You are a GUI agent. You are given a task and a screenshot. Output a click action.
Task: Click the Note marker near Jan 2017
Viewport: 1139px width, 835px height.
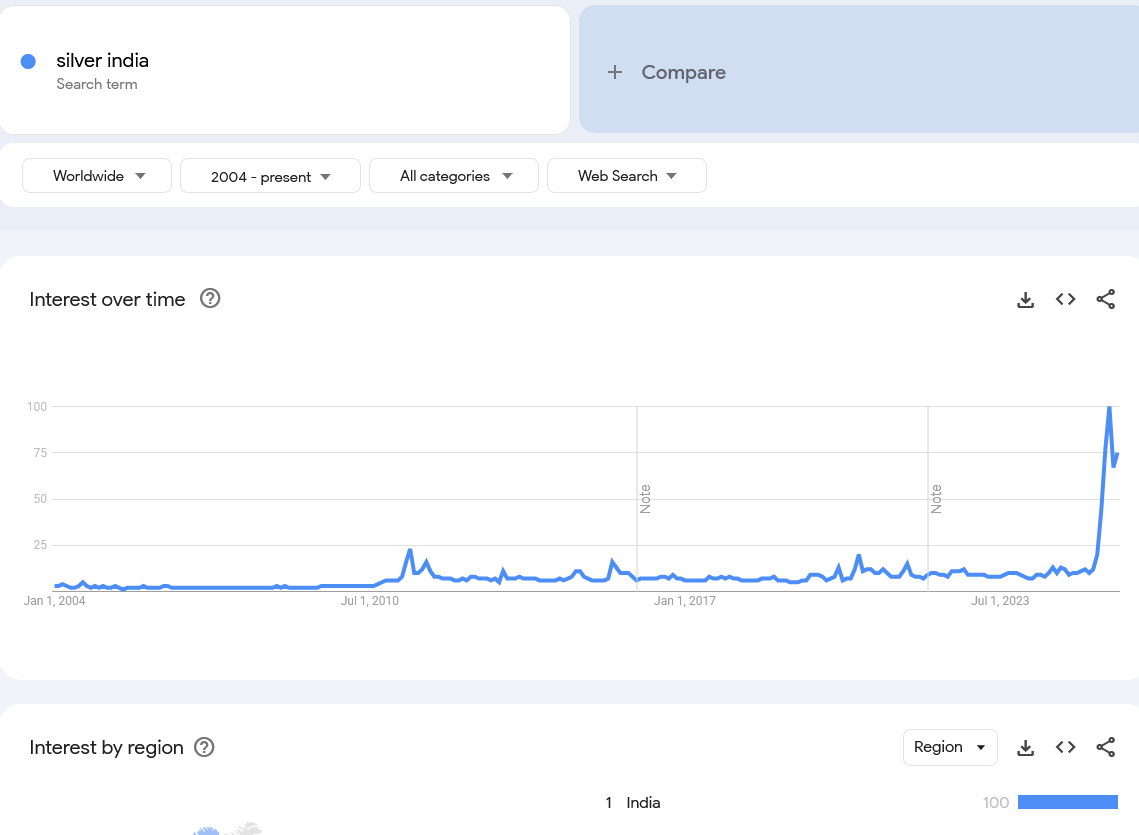coord(645,499)
